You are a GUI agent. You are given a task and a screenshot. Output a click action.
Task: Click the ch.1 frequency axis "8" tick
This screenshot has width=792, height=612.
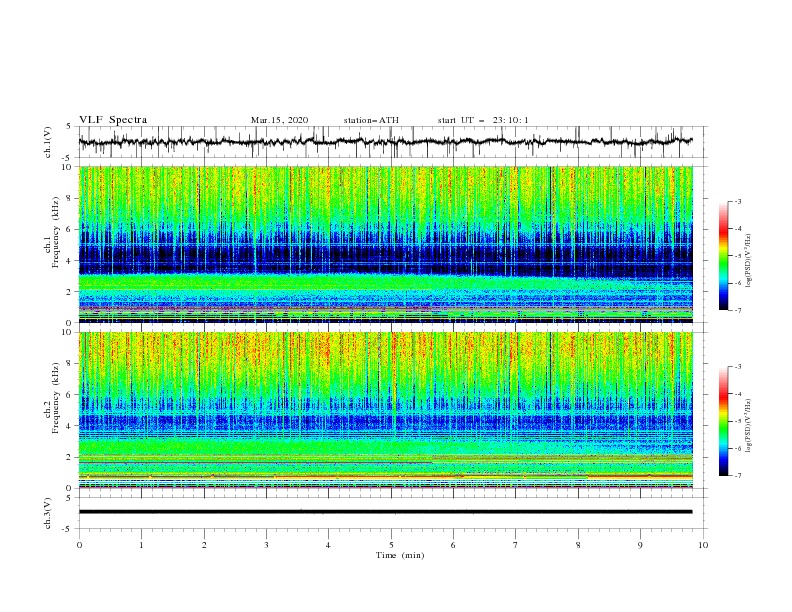[71, 198]
